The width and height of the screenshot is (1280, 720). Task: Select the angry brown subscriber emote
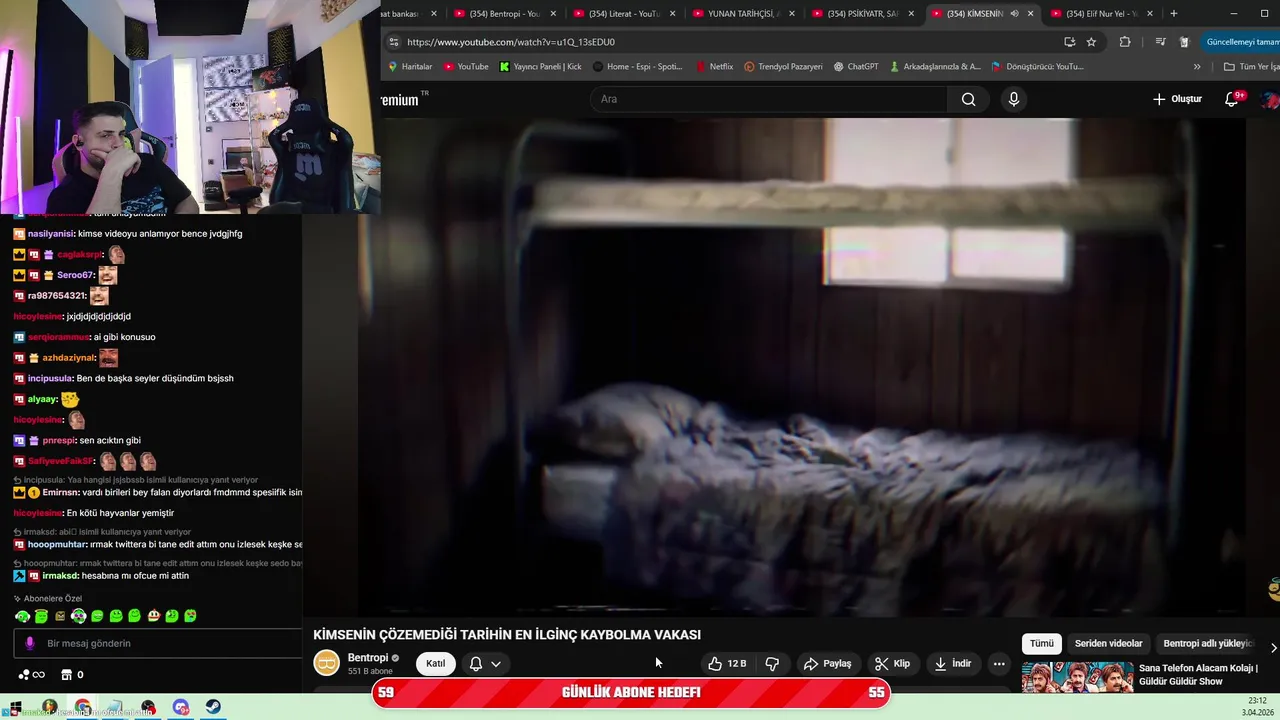pos(60,616)
